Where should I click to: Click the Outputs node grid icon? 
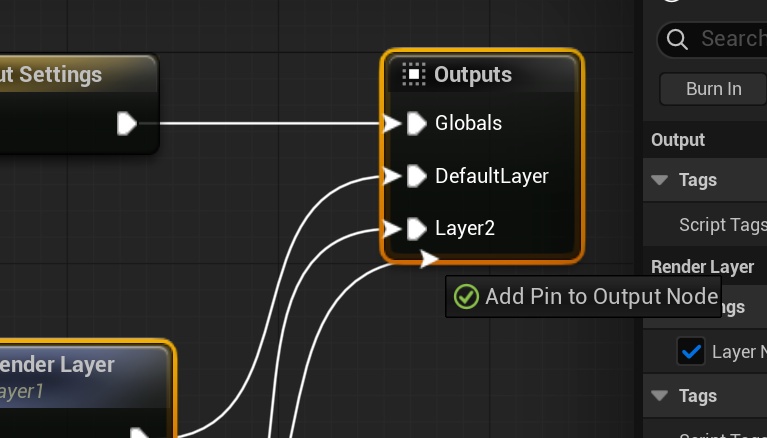pyautogui.click(x=413, y=74)
